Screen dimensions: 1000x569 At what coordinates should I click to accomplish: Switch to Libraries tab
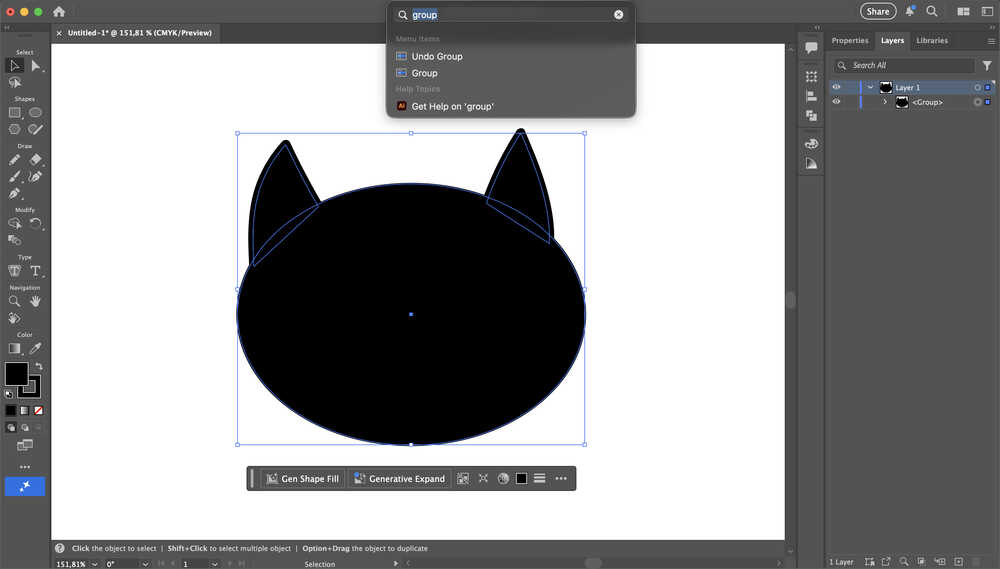pos(932,40)
